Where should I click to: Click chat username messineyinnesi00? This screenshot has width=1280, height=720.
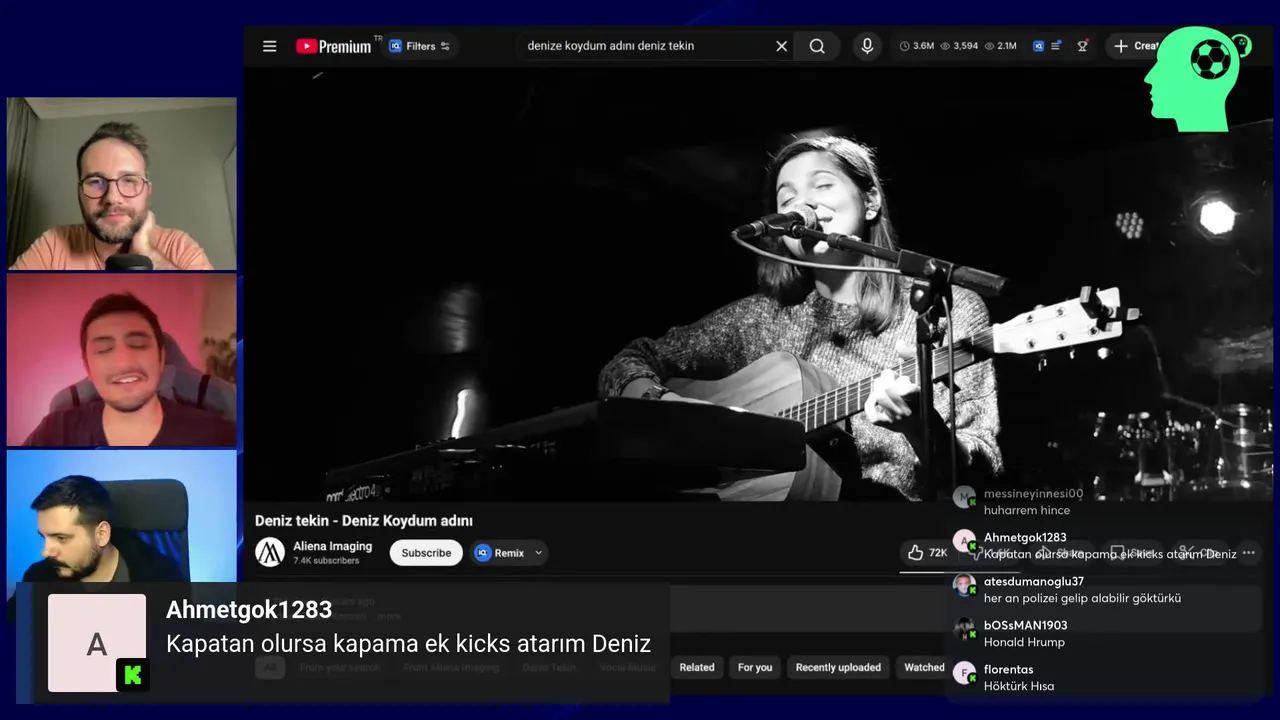(1033, 494)
